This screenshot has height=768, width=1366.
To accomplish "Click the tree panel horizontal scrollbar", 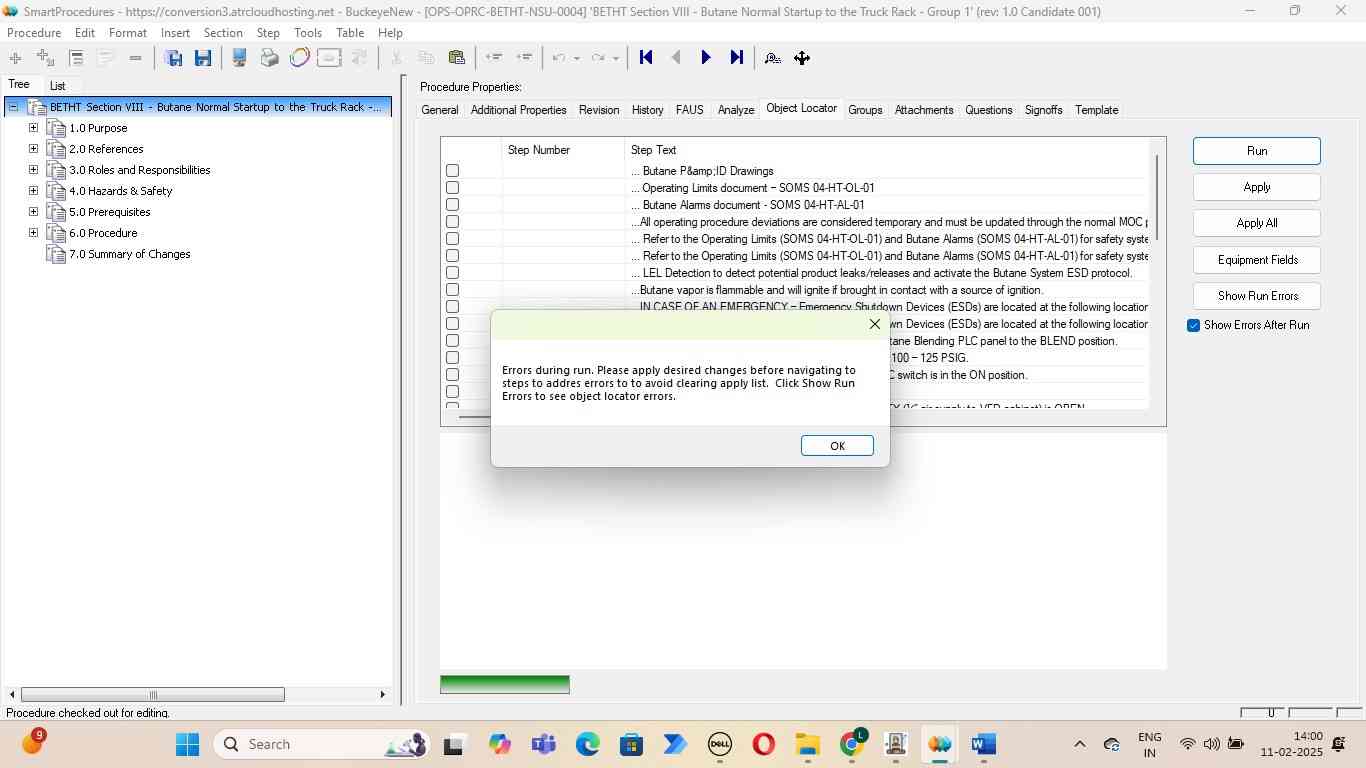I will point(153,694).
